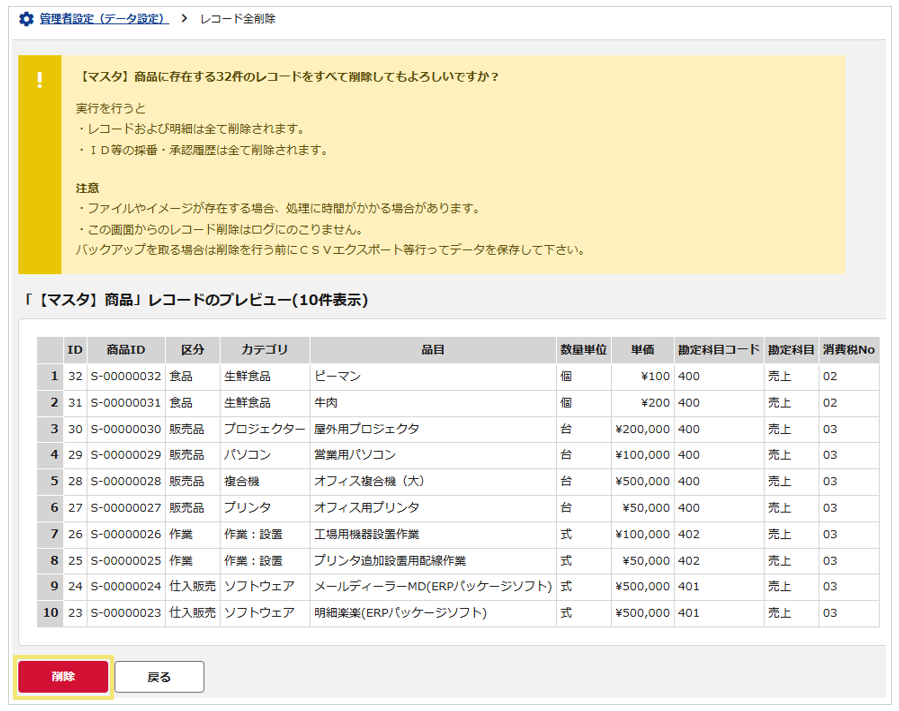This screenshot has width=899, height=711.
Task: Click the プロジェクター category cell
Action: (x=265, y=429)
